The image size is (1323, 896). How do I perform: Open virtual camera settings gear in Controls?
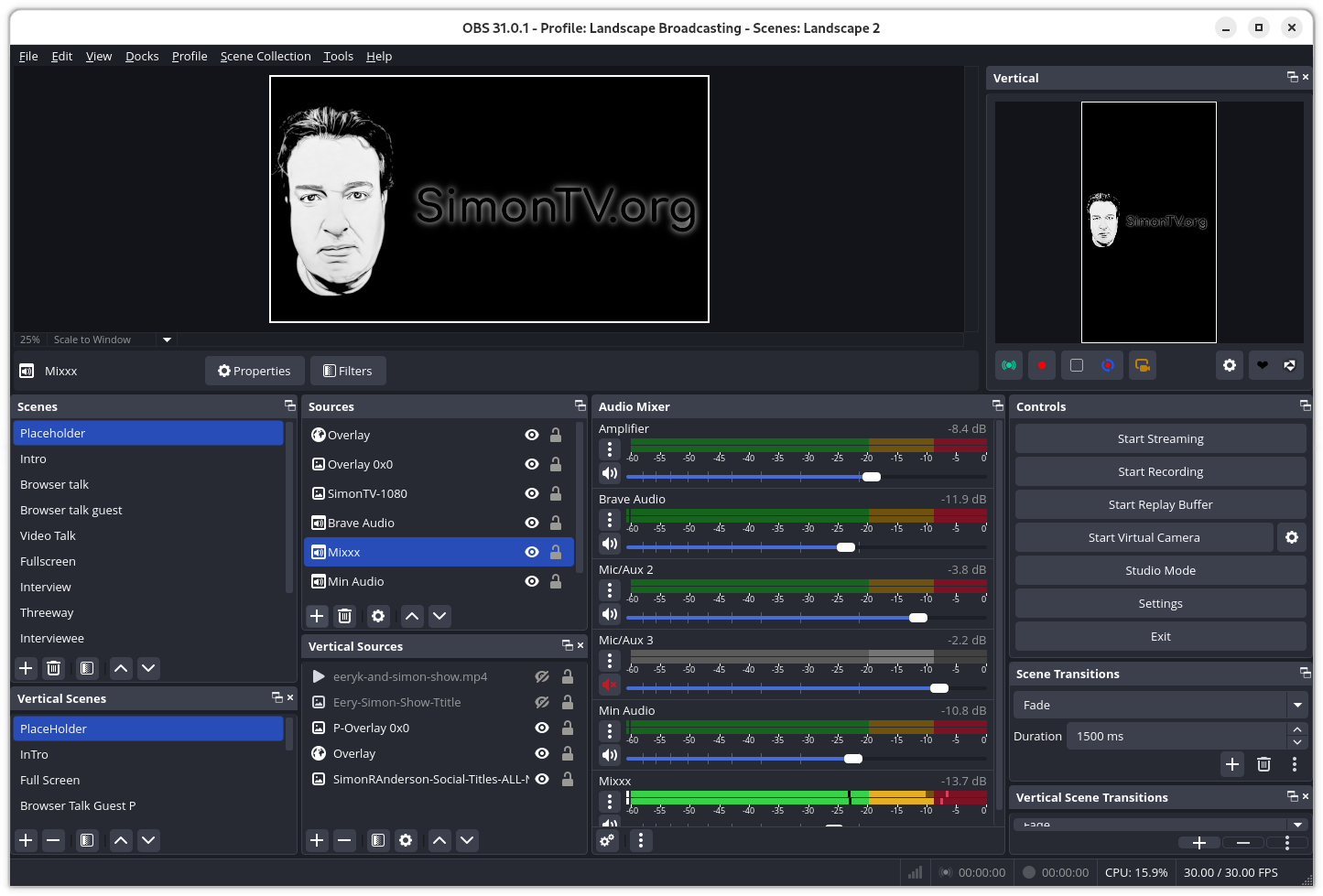(x=1292, y=537)
